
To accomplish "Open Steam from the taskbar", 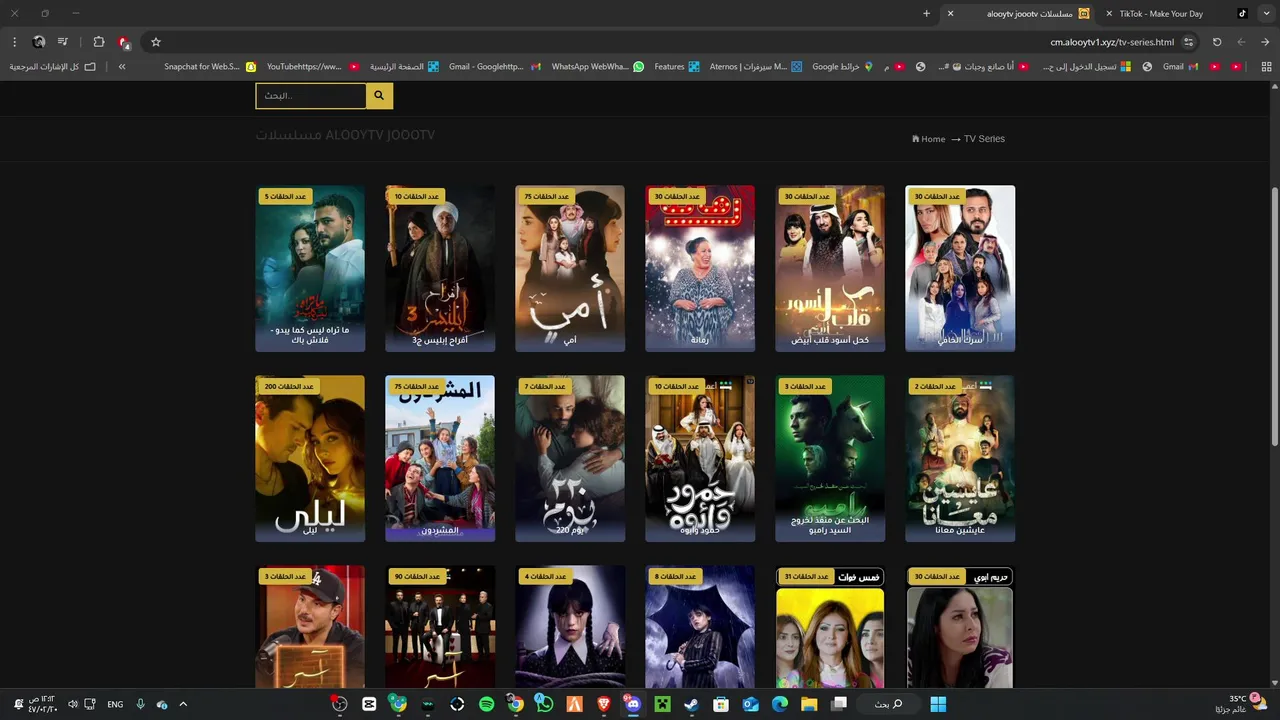I will coord(691,704).
